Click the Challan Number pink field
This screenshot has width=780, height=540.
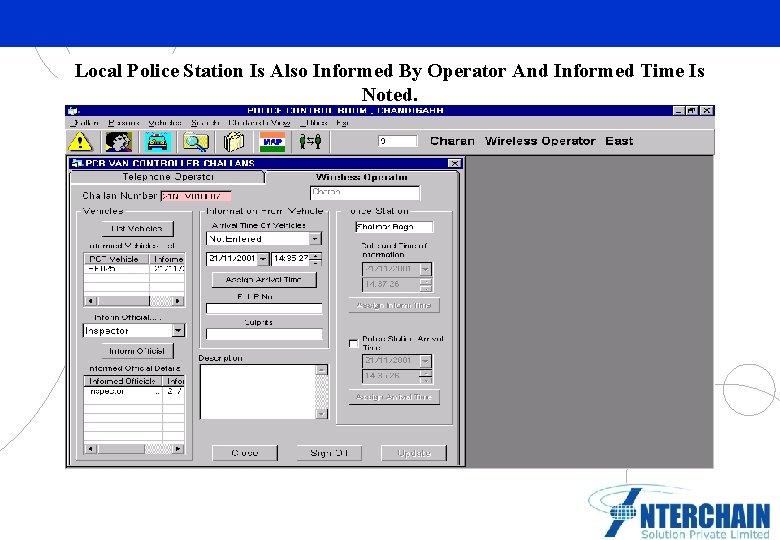196,196
